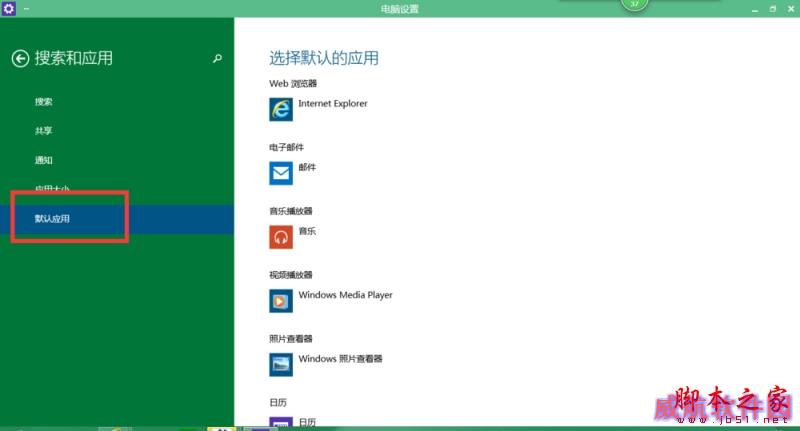Click the 电脑设置 window title
Viewport: 800px width, 431px height.
[x=399, y=9]
